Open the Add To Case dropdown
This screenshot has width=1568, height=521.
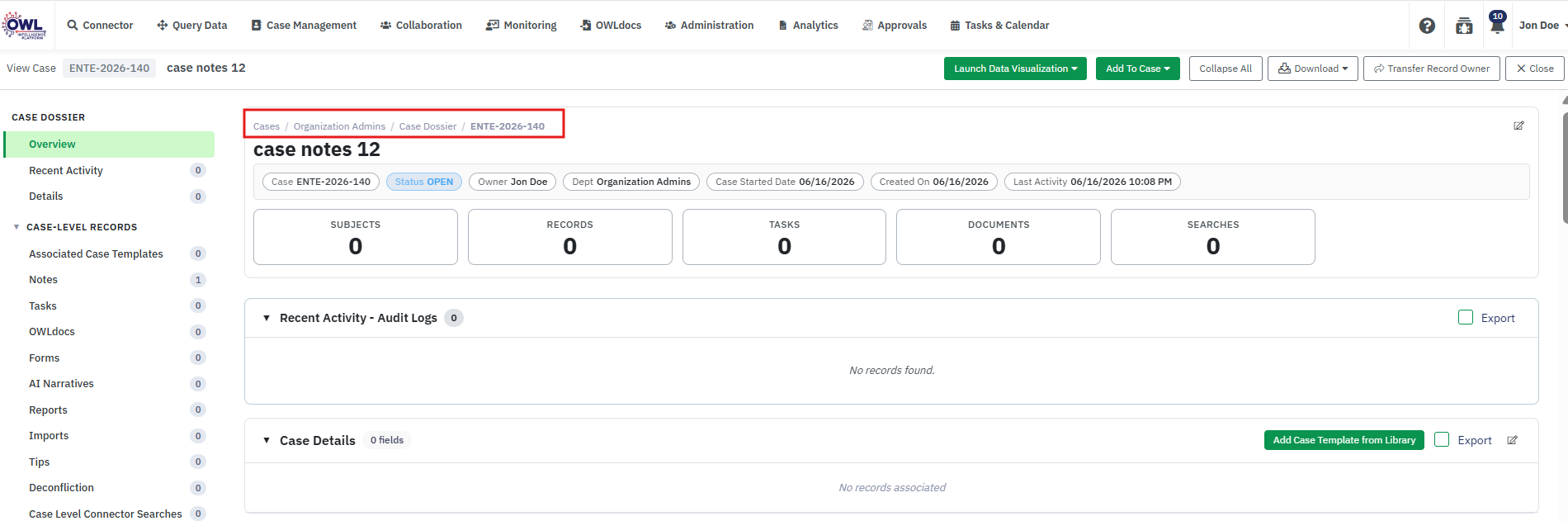[1138, 69]
